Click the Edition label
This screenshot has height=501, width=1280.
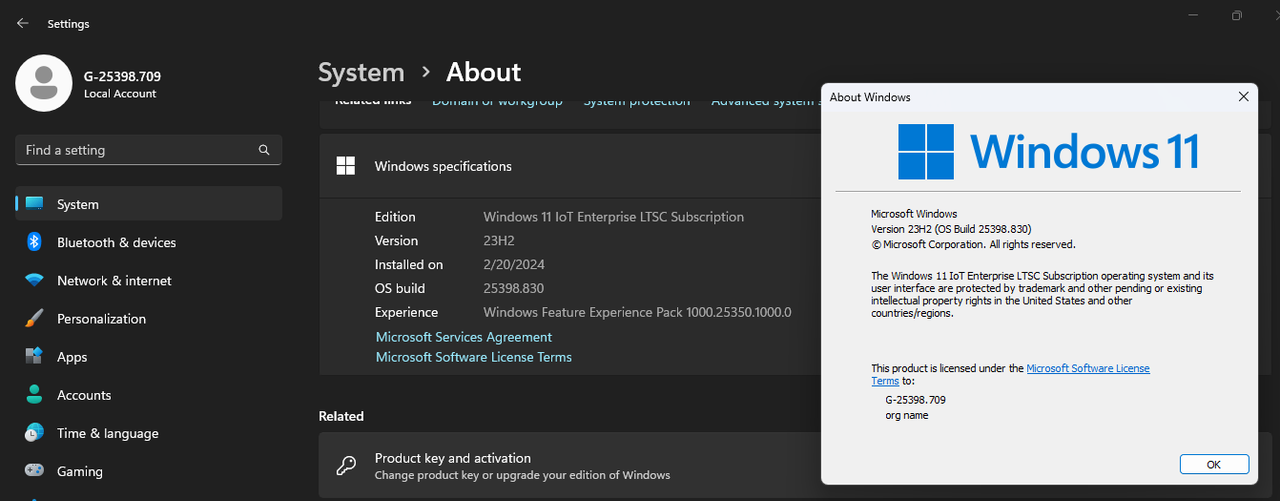(x=395, y=216)
